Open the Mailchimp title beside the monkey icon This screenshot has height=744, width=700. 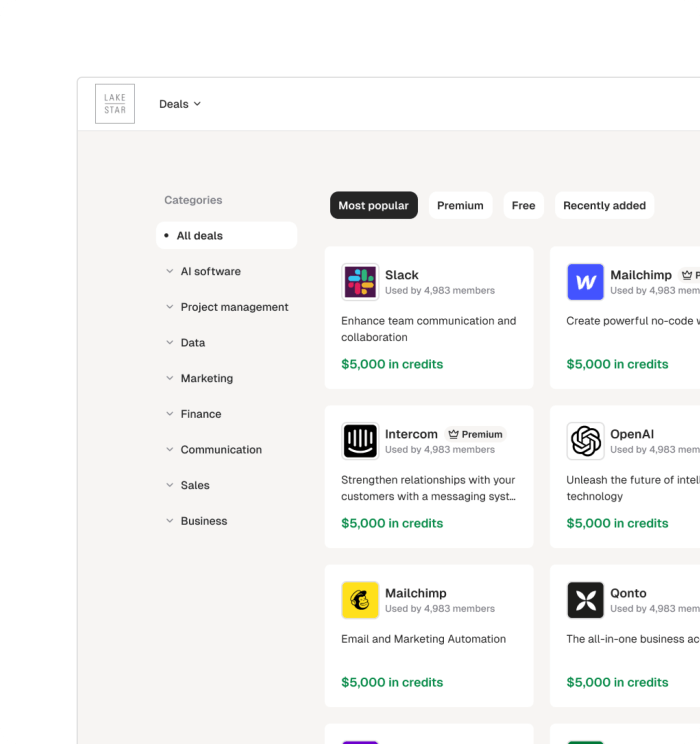click(416, 593)
